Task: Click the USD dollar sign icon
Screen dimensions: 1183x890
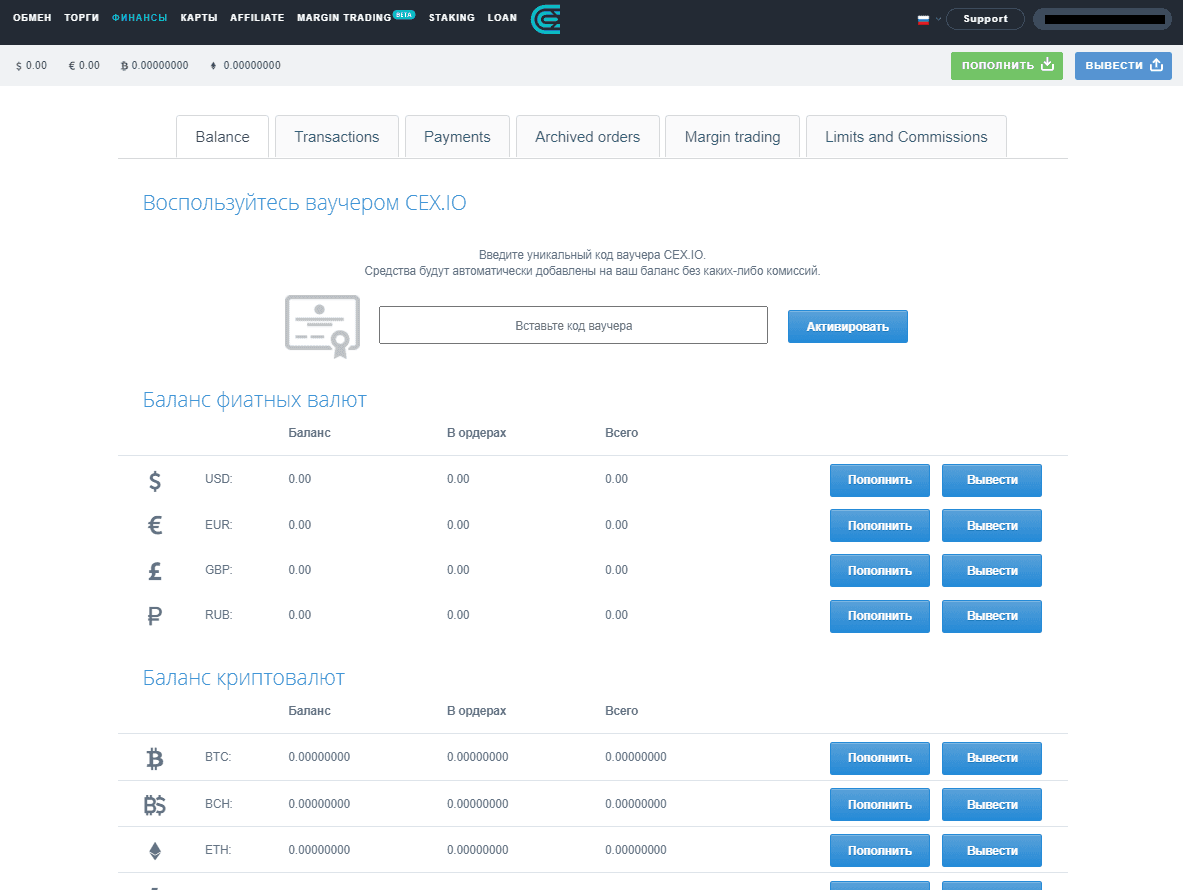Action: coord(155,480)
